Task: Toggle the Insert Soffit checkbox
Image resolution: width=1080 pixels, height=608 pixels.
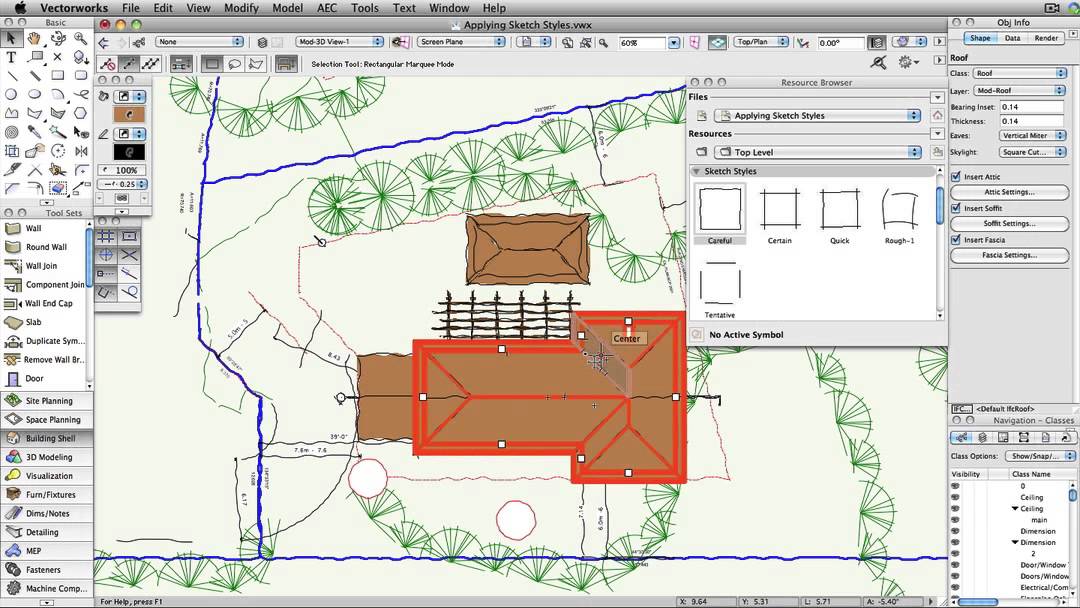Action: click(955, 208)
